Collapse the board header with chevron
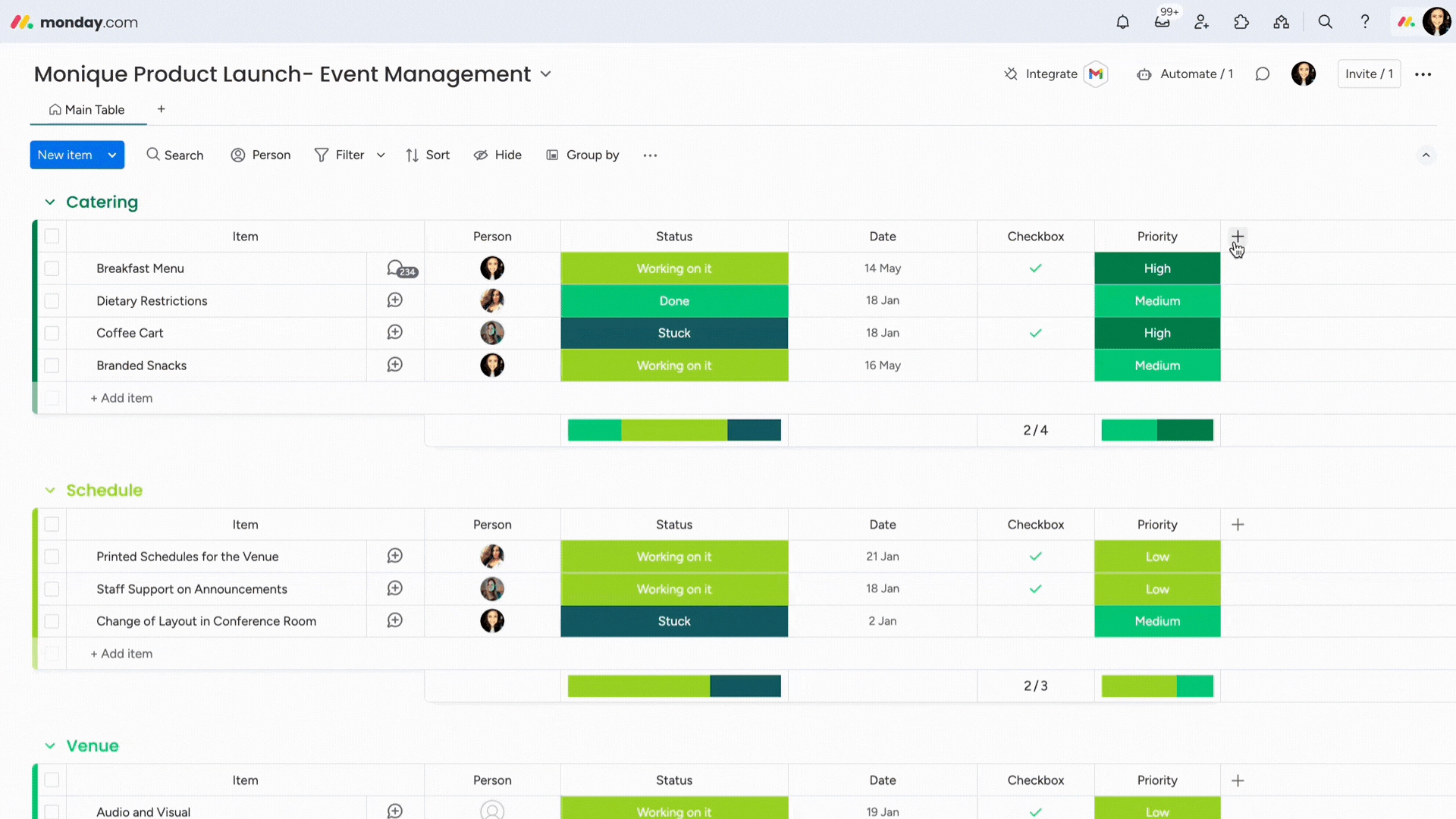Image resolution: width=1456 pixels, height=819 pixels. 1426,155
